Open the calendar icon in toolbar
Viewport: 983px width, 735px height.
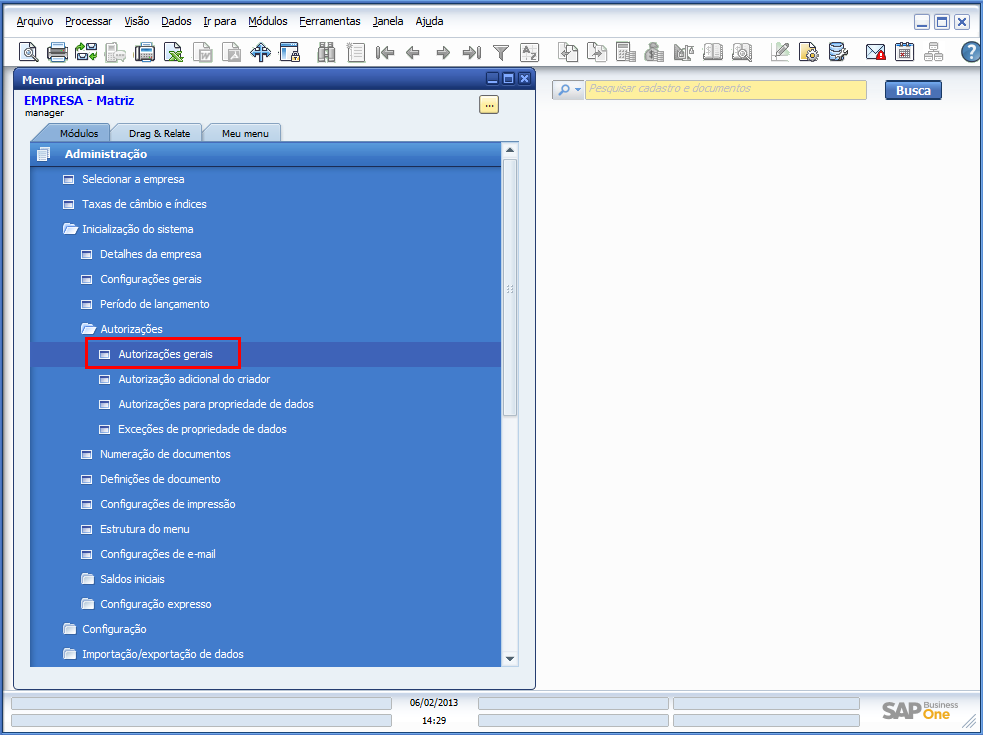904,52
